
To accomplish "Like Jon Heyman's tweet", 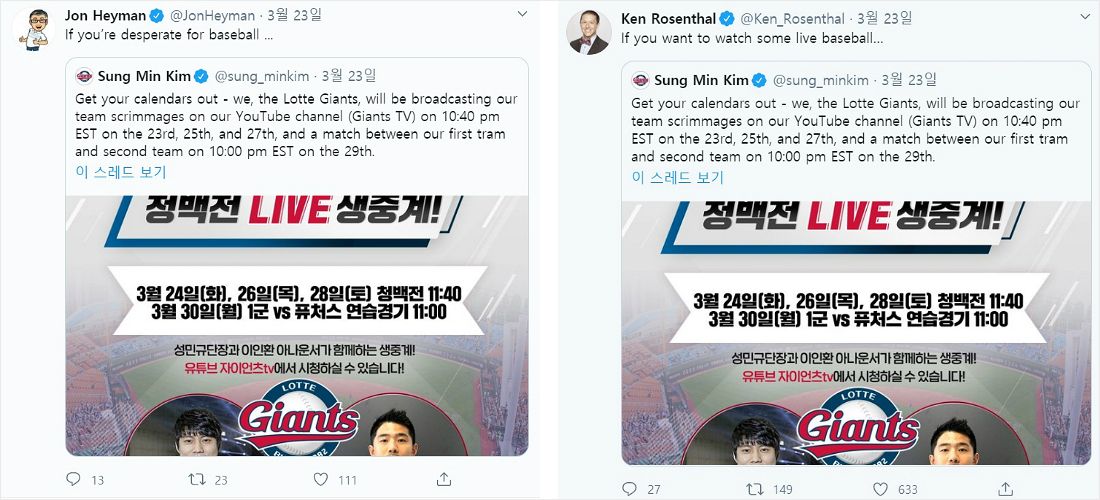I will pyautogui.click(x=321, y=480).
